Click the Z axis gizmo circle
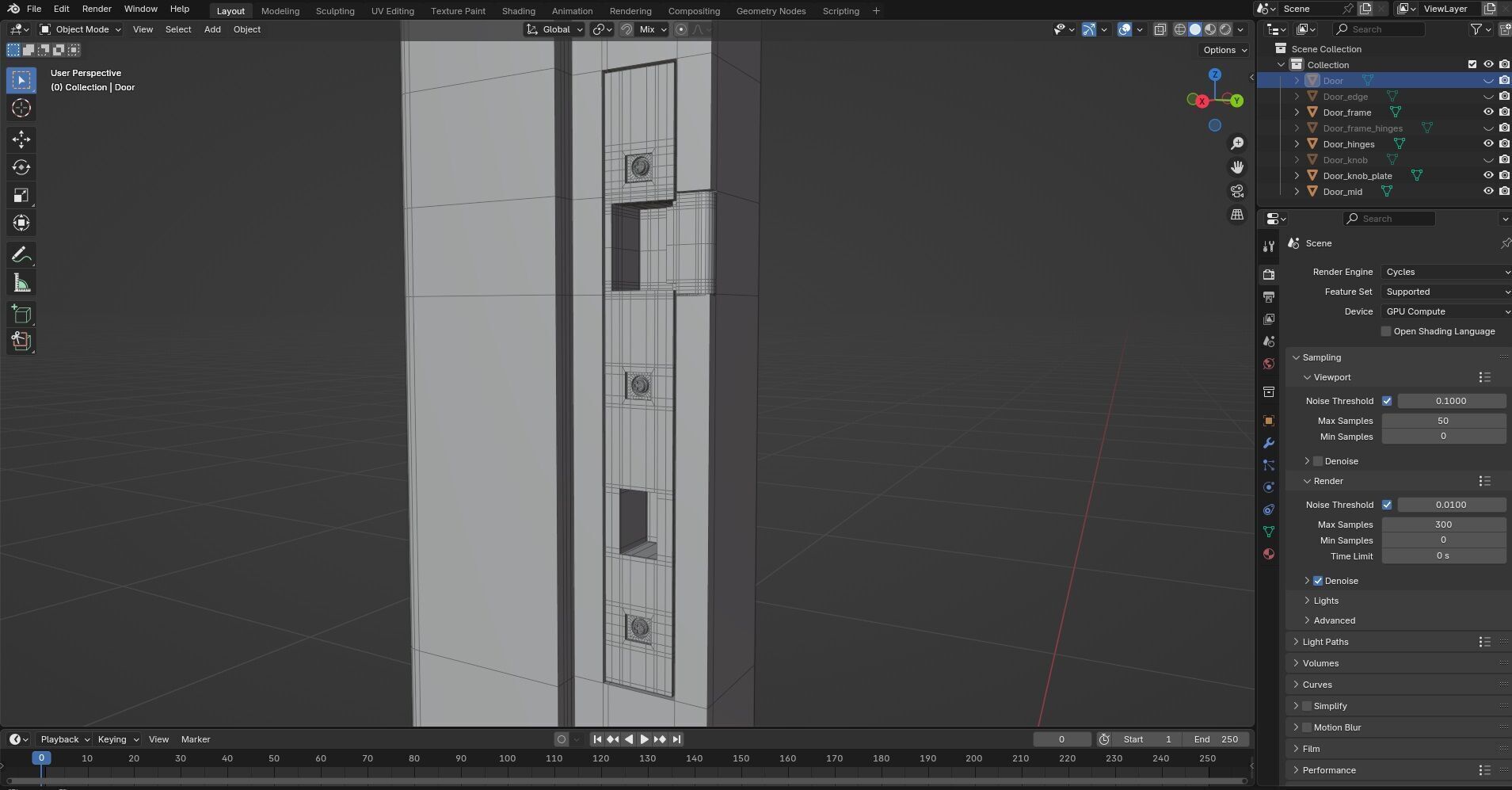The height and width of the screenshot is (790, 1512). tap(1215, 74)
